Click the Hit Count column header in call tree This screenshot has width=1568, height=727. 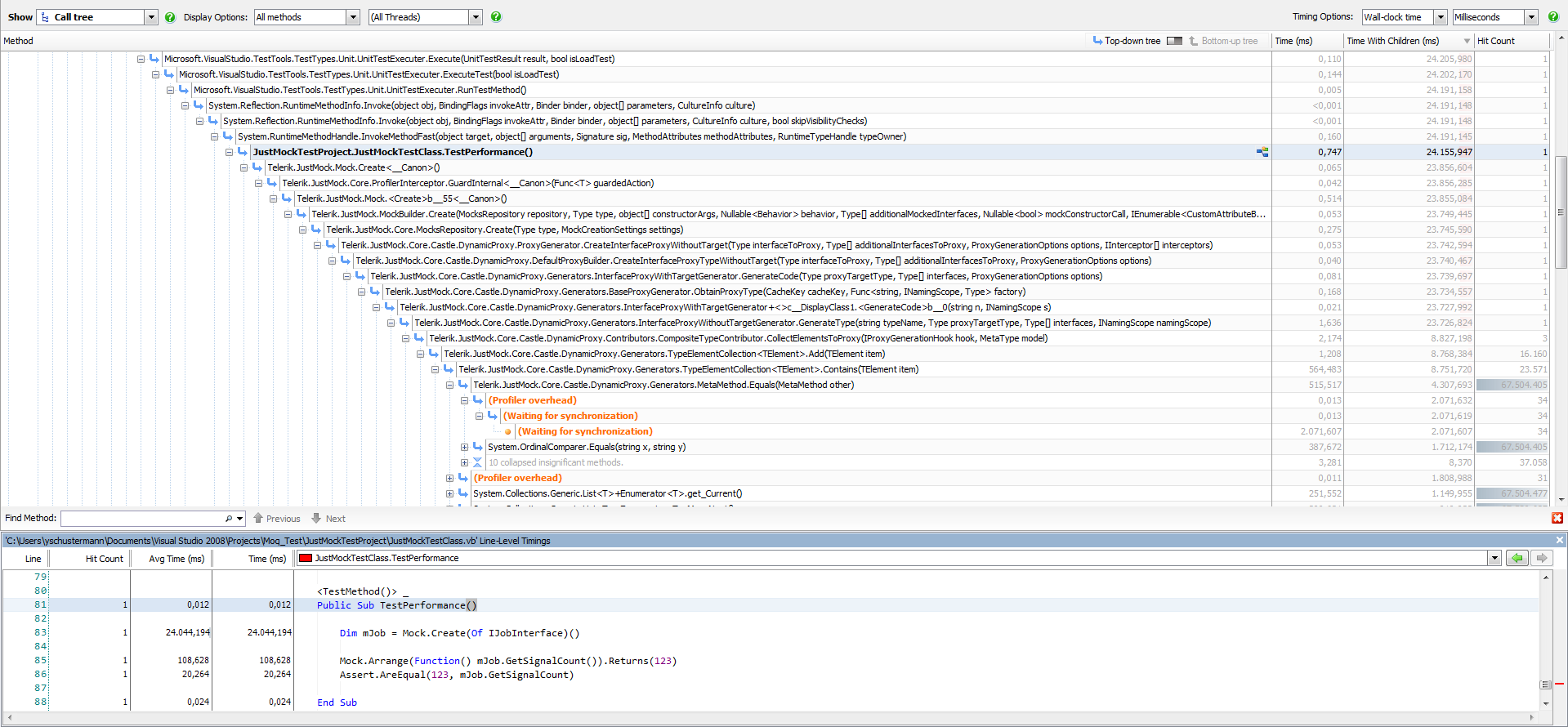tap(1495, 41)
